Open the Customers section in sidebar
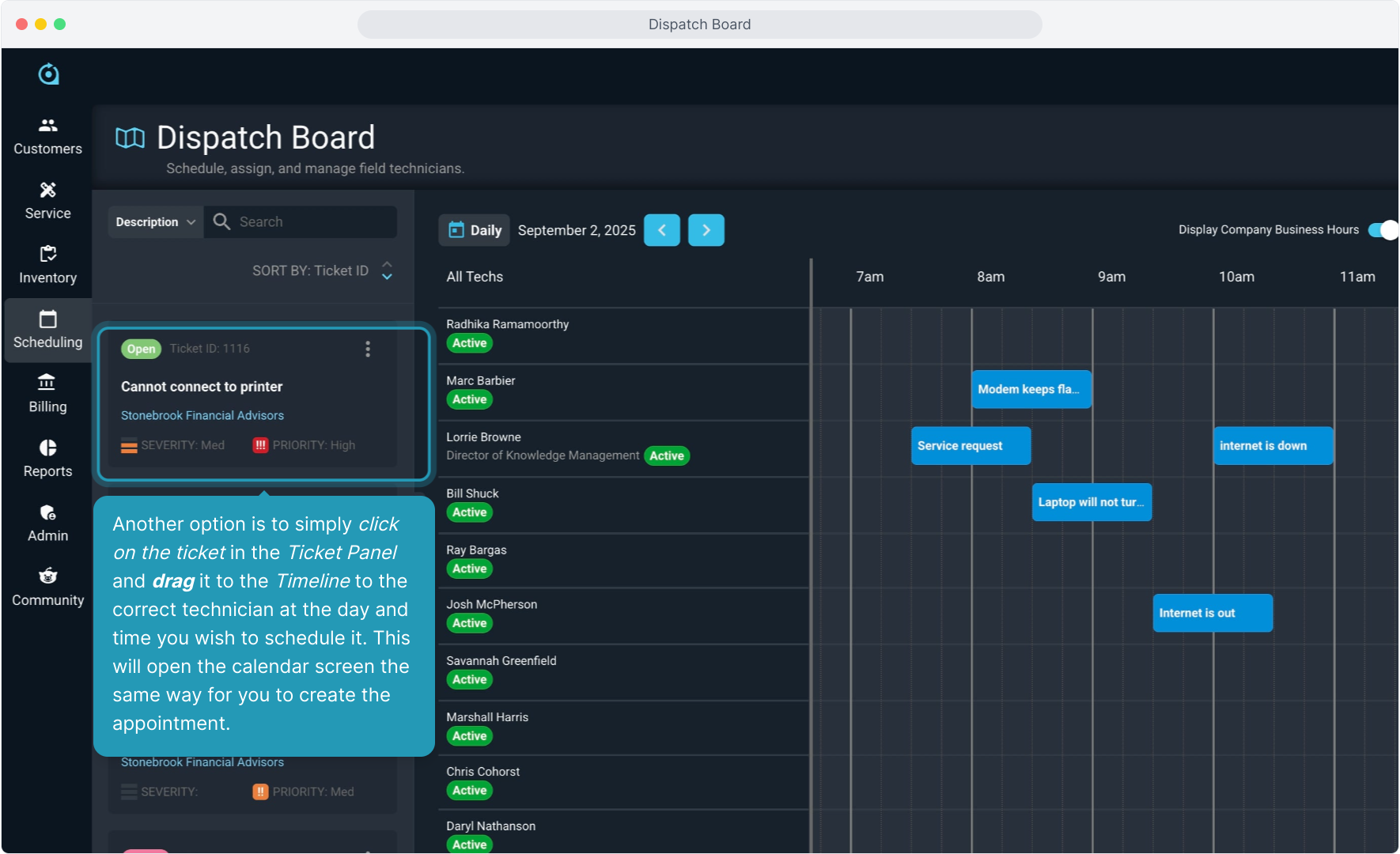This screenshot has width=1400, height=854. coord(47,136)
